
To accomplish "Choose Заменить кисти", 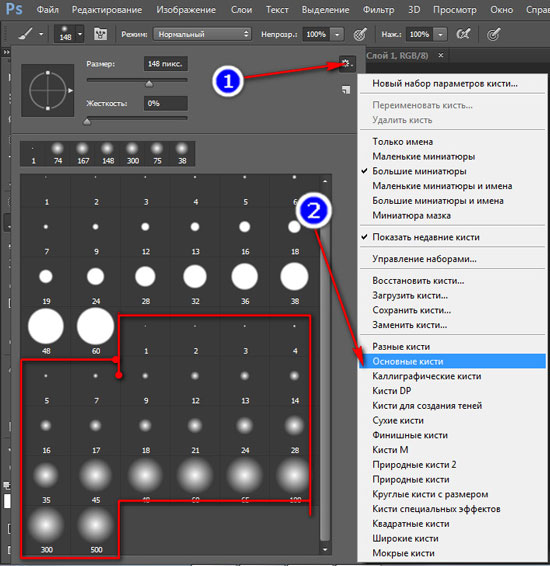I will pos(452,325).
